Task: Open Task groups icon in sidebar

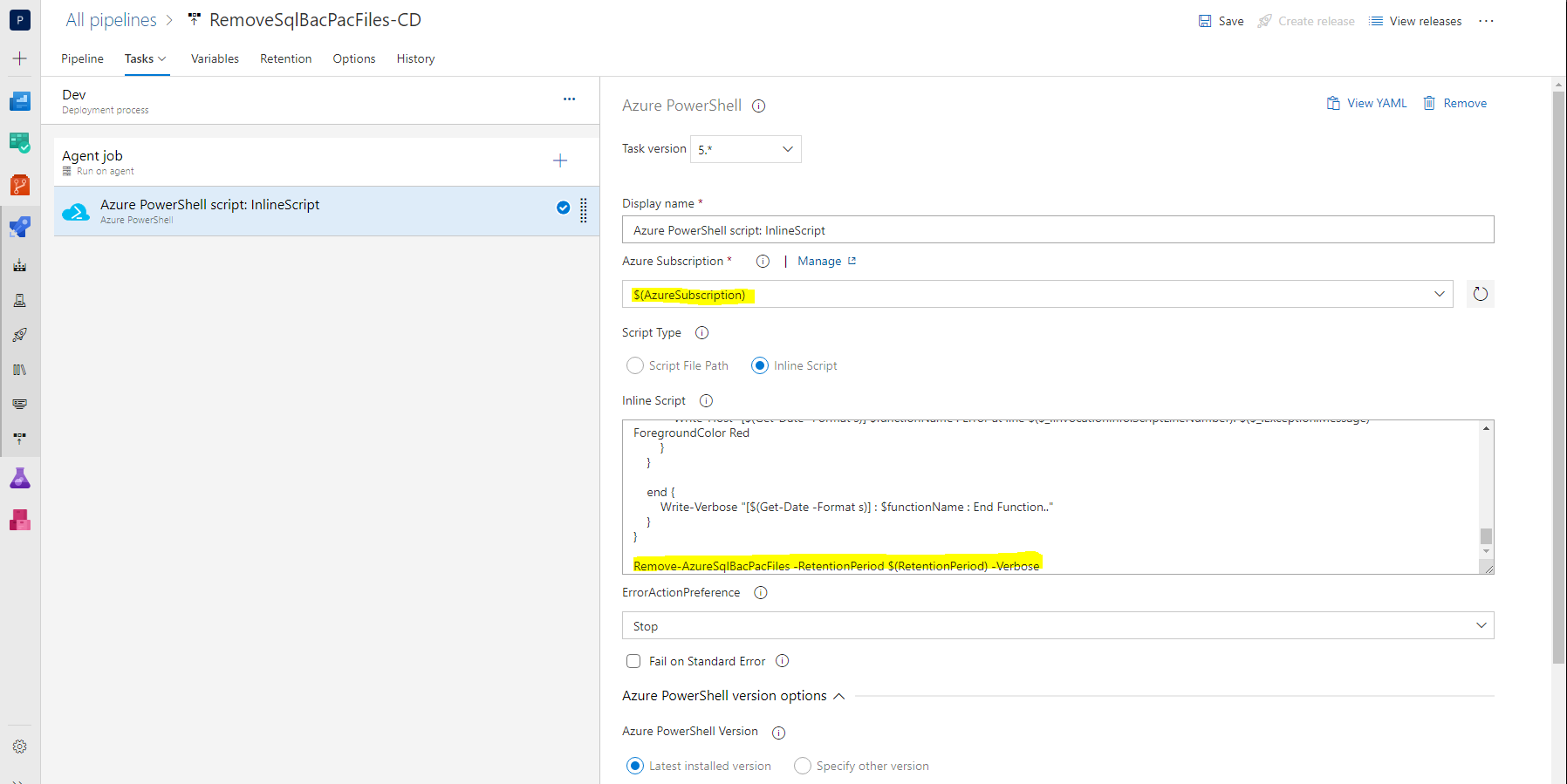Action: [19, 404]
